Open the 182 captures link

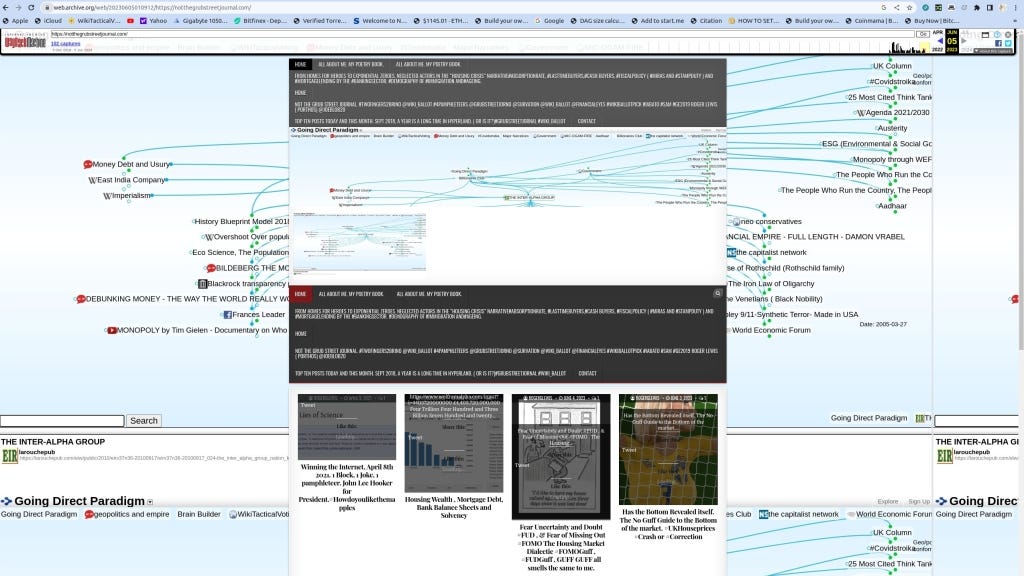(65, 44)
